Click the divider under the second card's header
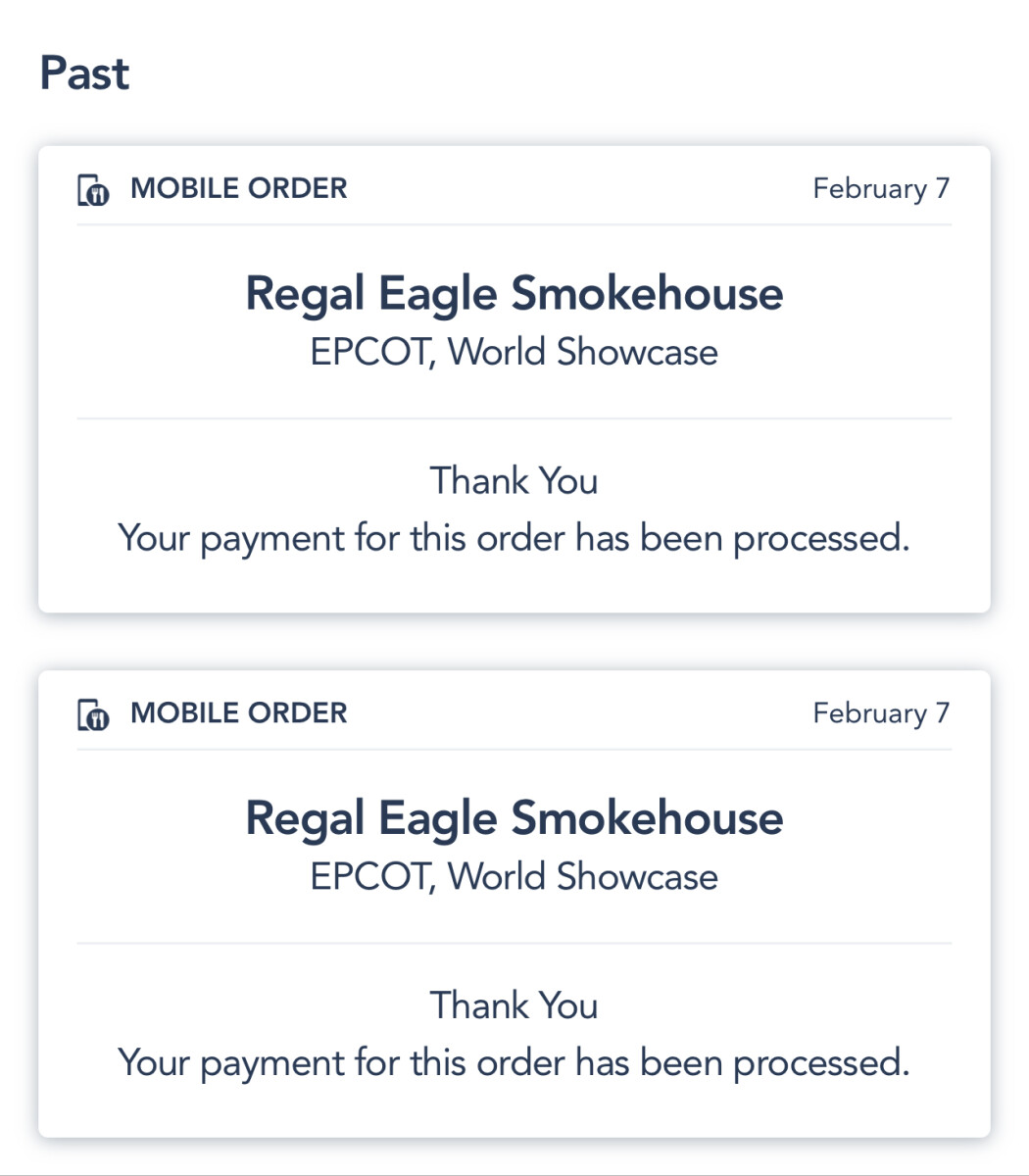The image size is (1029, 1176). (x=514, y=750)
